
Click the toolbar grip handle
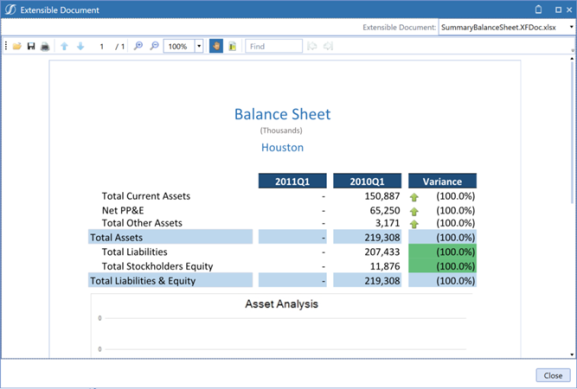click(x=6, y=46)
